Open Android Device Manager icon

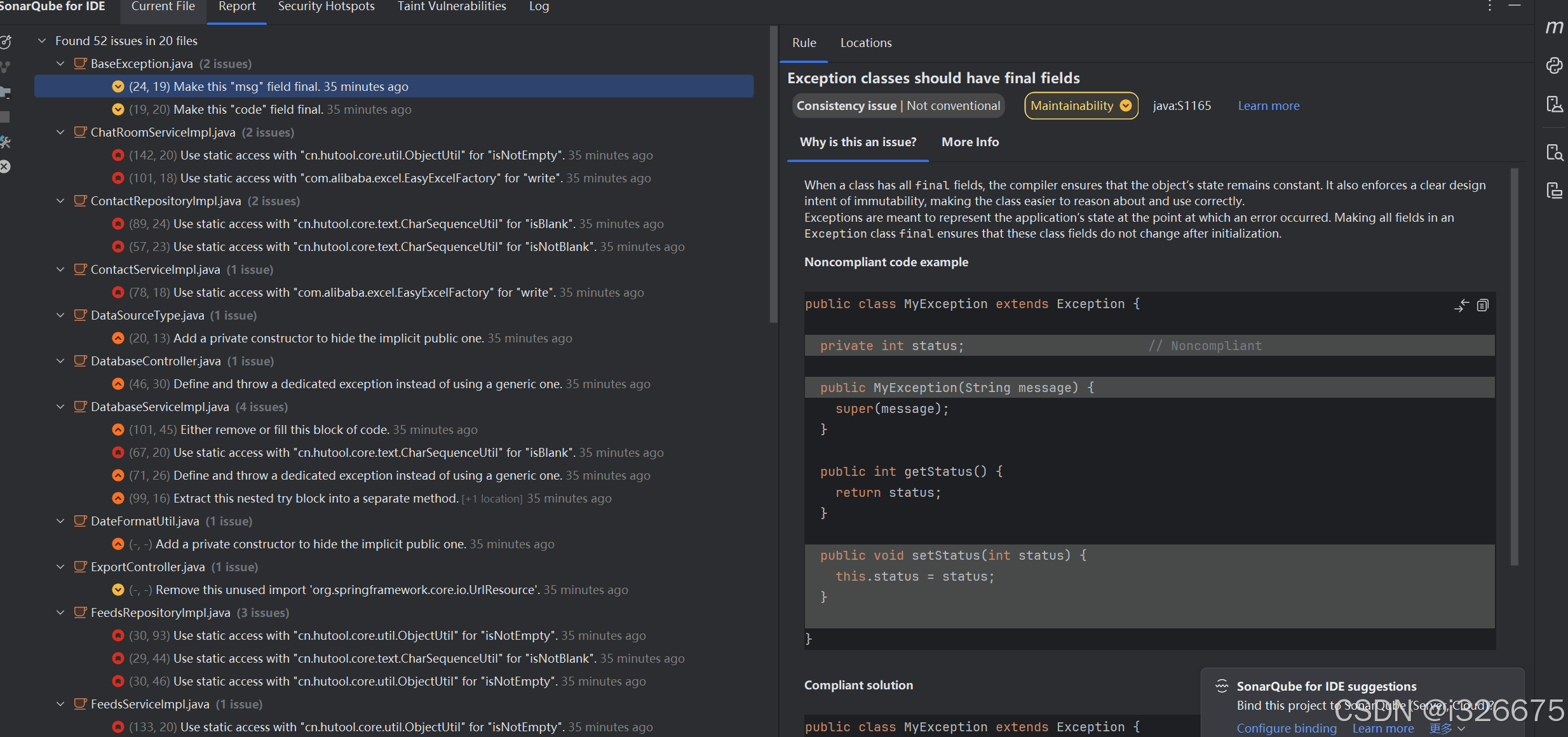(x=1554, y=104)
